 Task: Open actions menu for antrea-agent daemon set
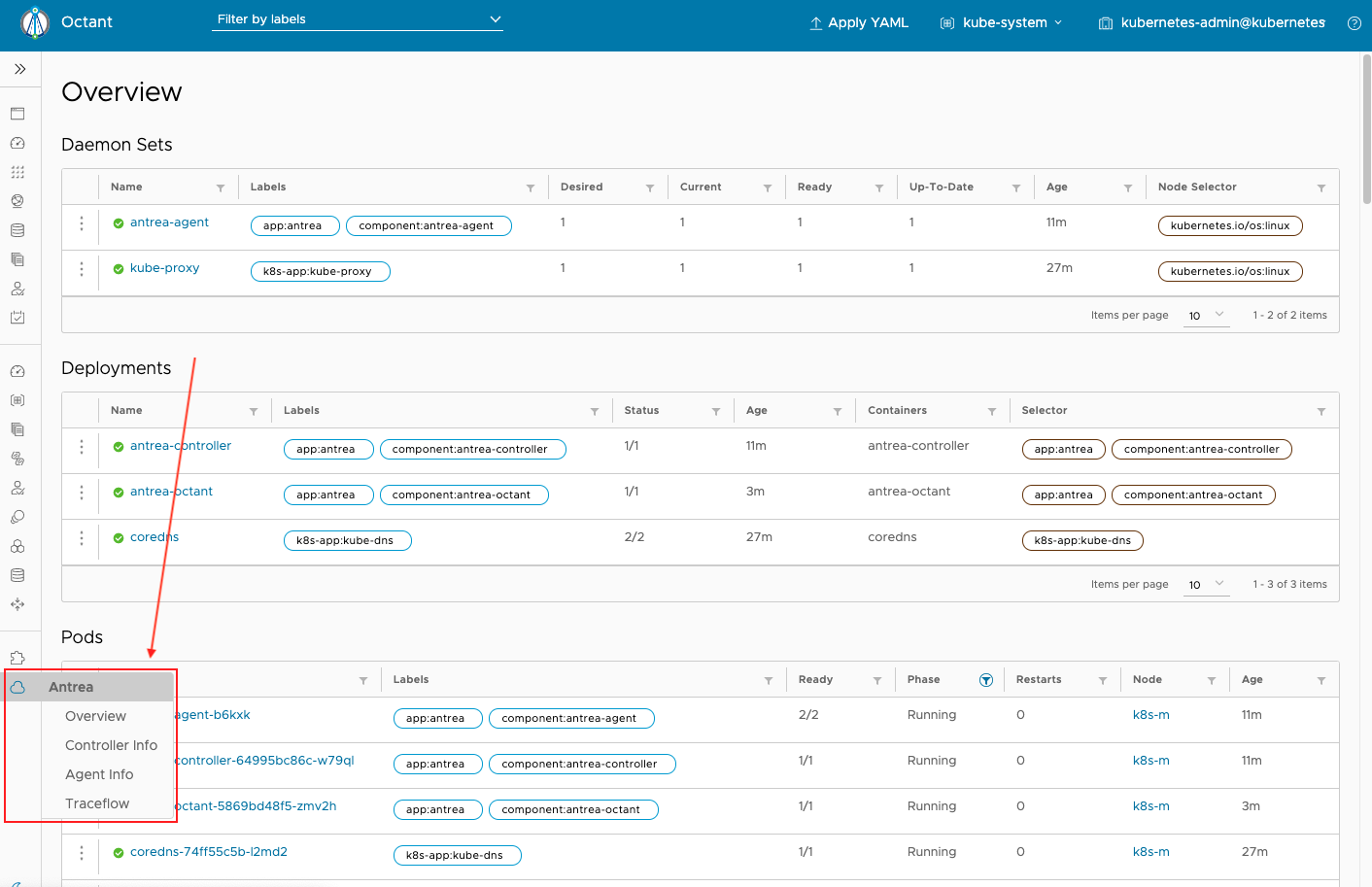tap(82, 223)
